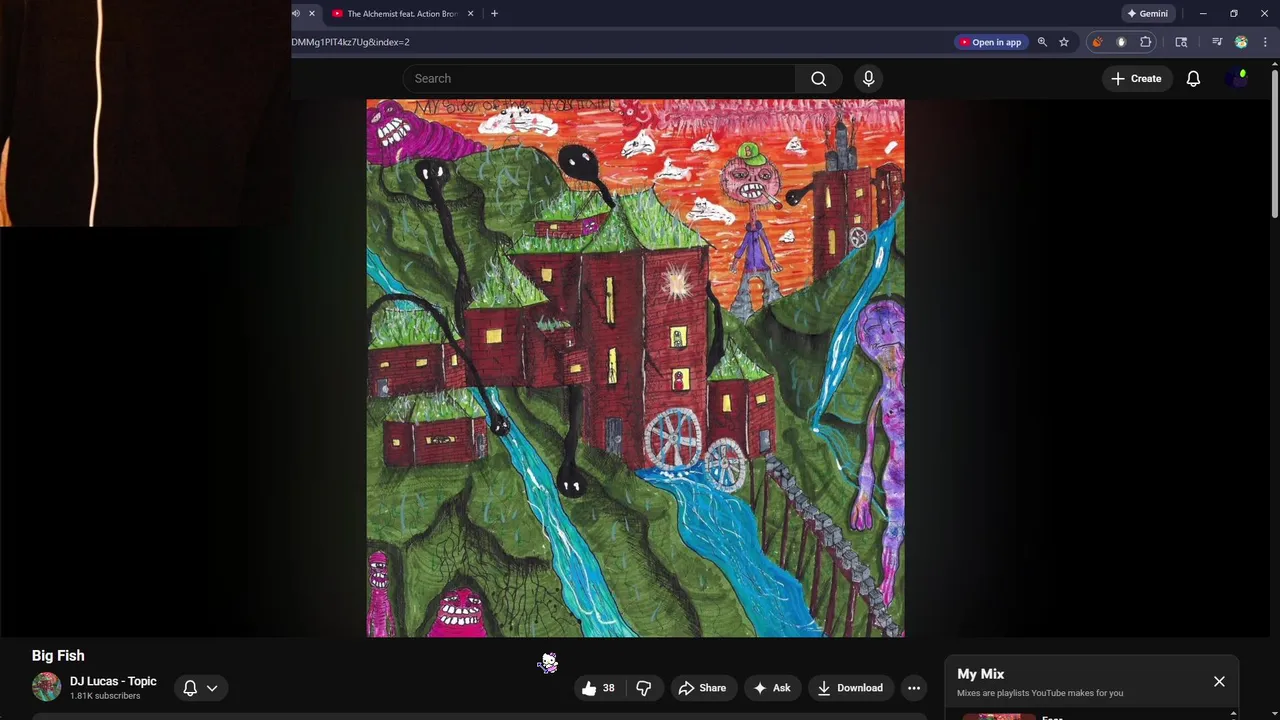Click the Open in app chip
The width and height of the screenshot is (1280, 720).
[990, 42]
